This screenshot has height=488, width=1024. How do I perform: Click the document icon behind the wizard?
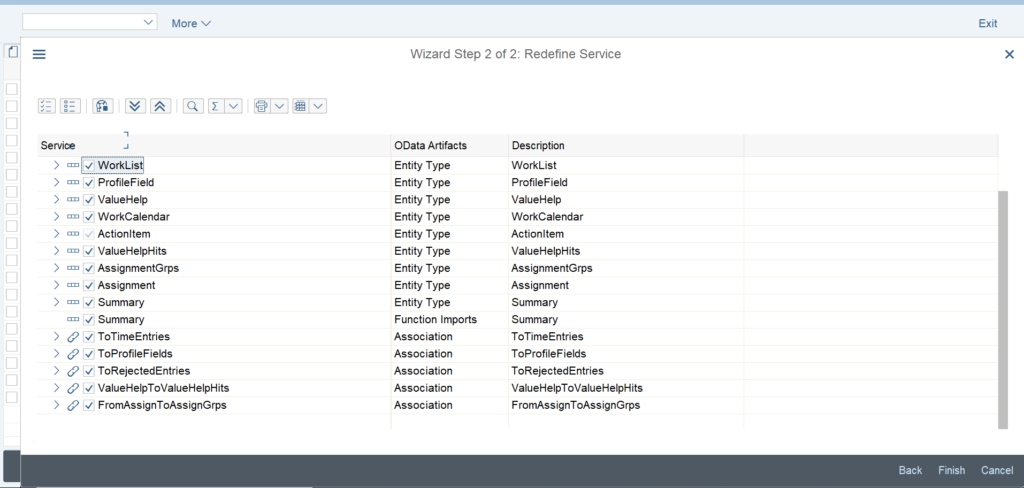[x=12, y=52]
